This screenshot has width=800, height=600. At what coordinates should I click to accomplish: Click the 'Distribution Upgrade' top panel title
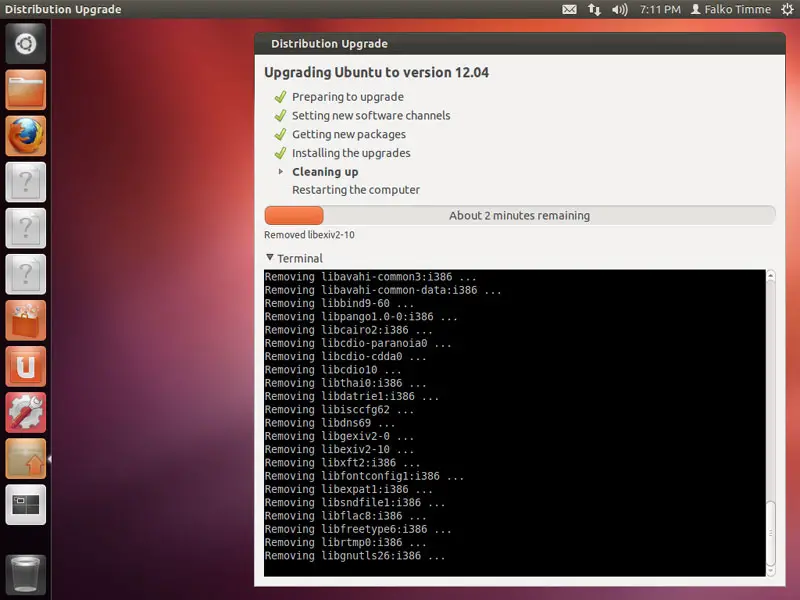[x=63, y=9]
